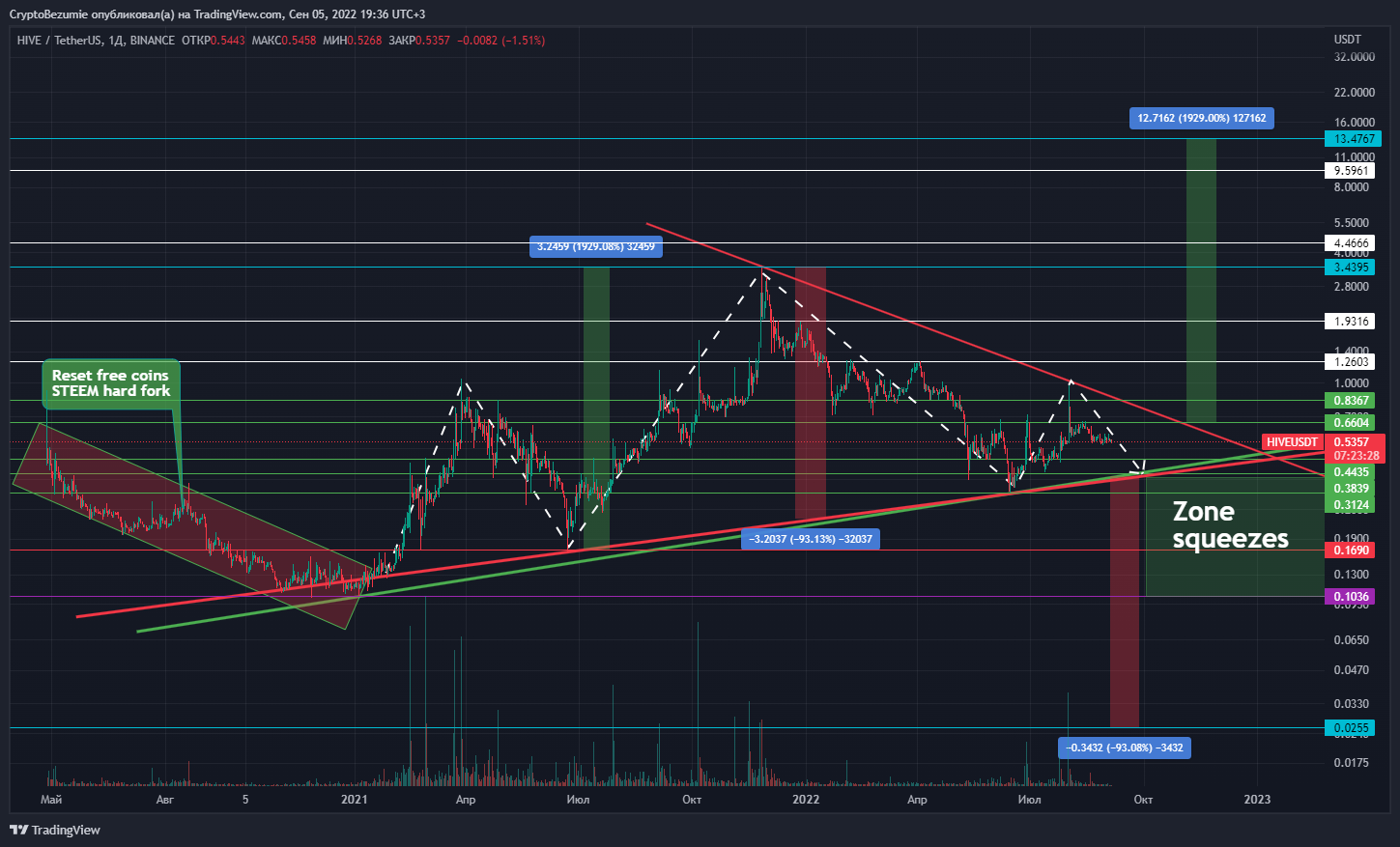The height and width of the screenshot is (847, 1400).
Task: Click the 1.9316 price level label
Action: (1351, 321)
